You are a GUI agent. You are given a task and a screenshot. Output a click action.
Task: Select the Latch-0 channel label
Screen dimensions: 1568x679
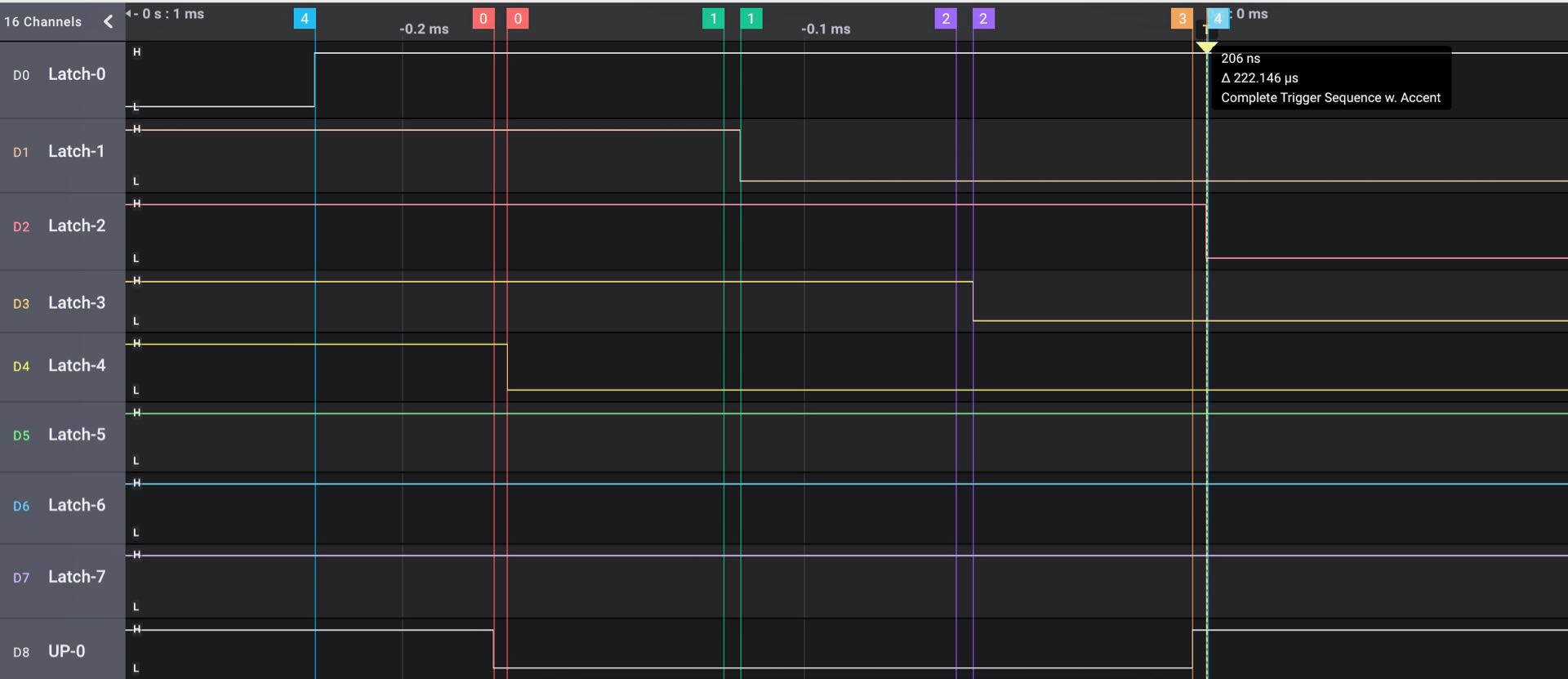76,74
